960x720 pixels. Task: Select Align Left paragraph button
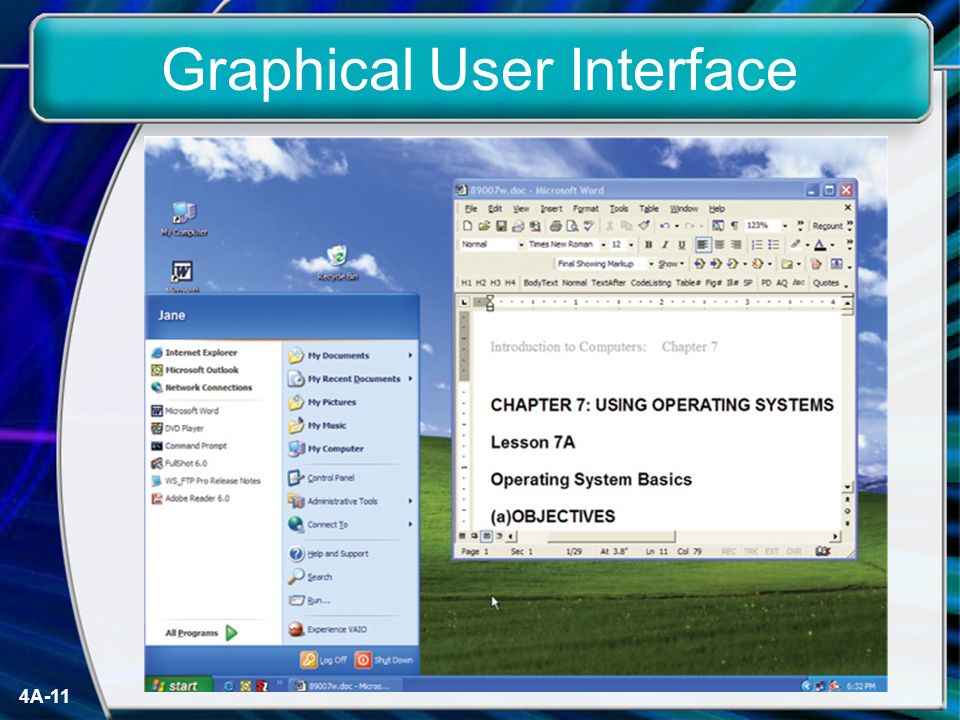[702, 245]
